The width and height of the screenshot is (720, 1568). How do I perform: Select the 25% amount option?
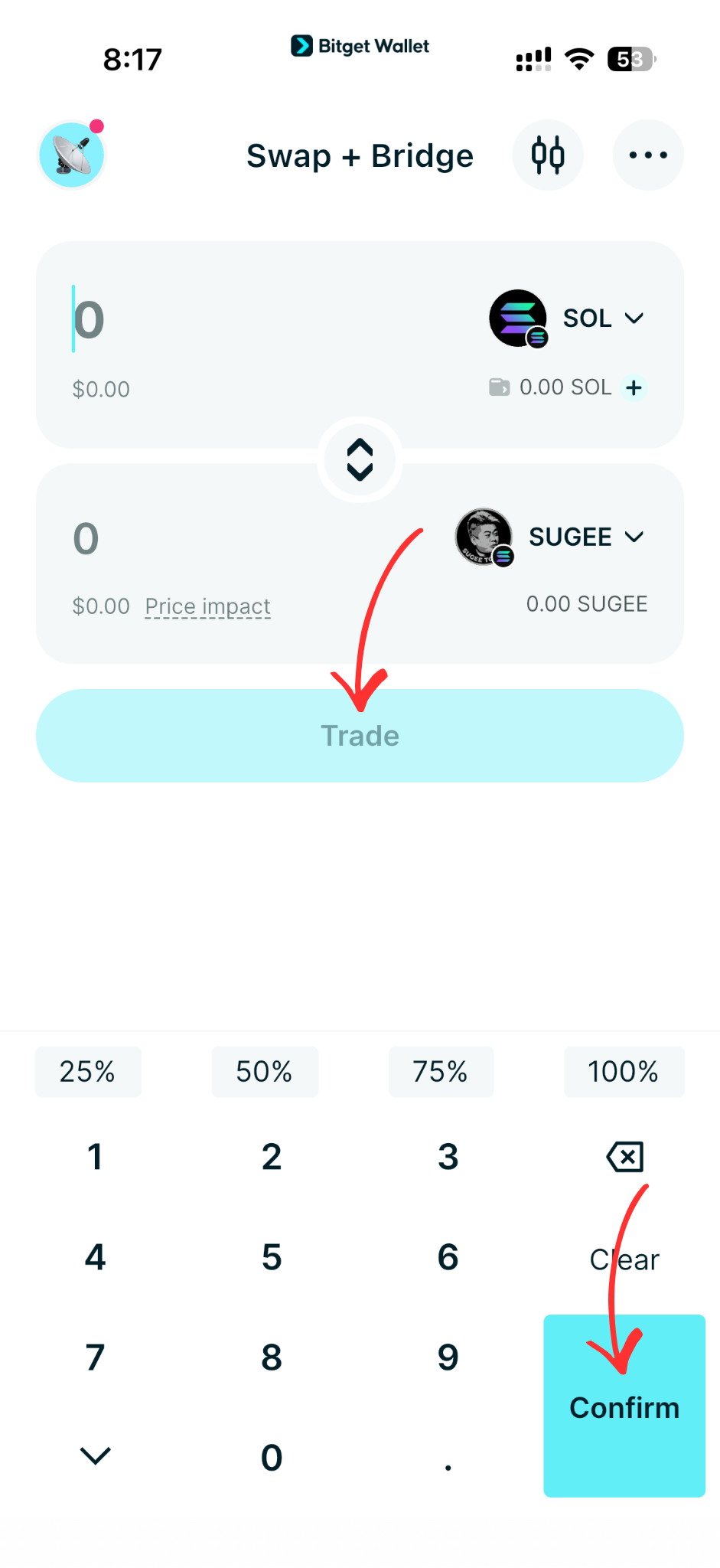pyautogui.click(x=87, y=1071)
